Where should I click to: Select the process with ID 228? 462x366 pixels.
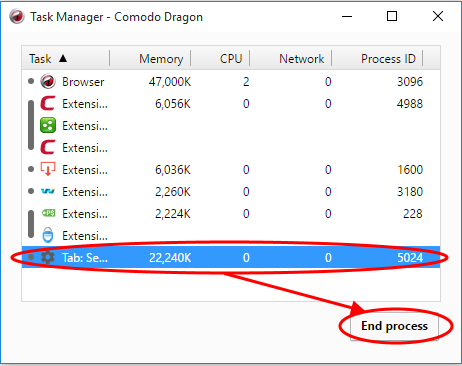pyautogui.click(x=231, y=214)
